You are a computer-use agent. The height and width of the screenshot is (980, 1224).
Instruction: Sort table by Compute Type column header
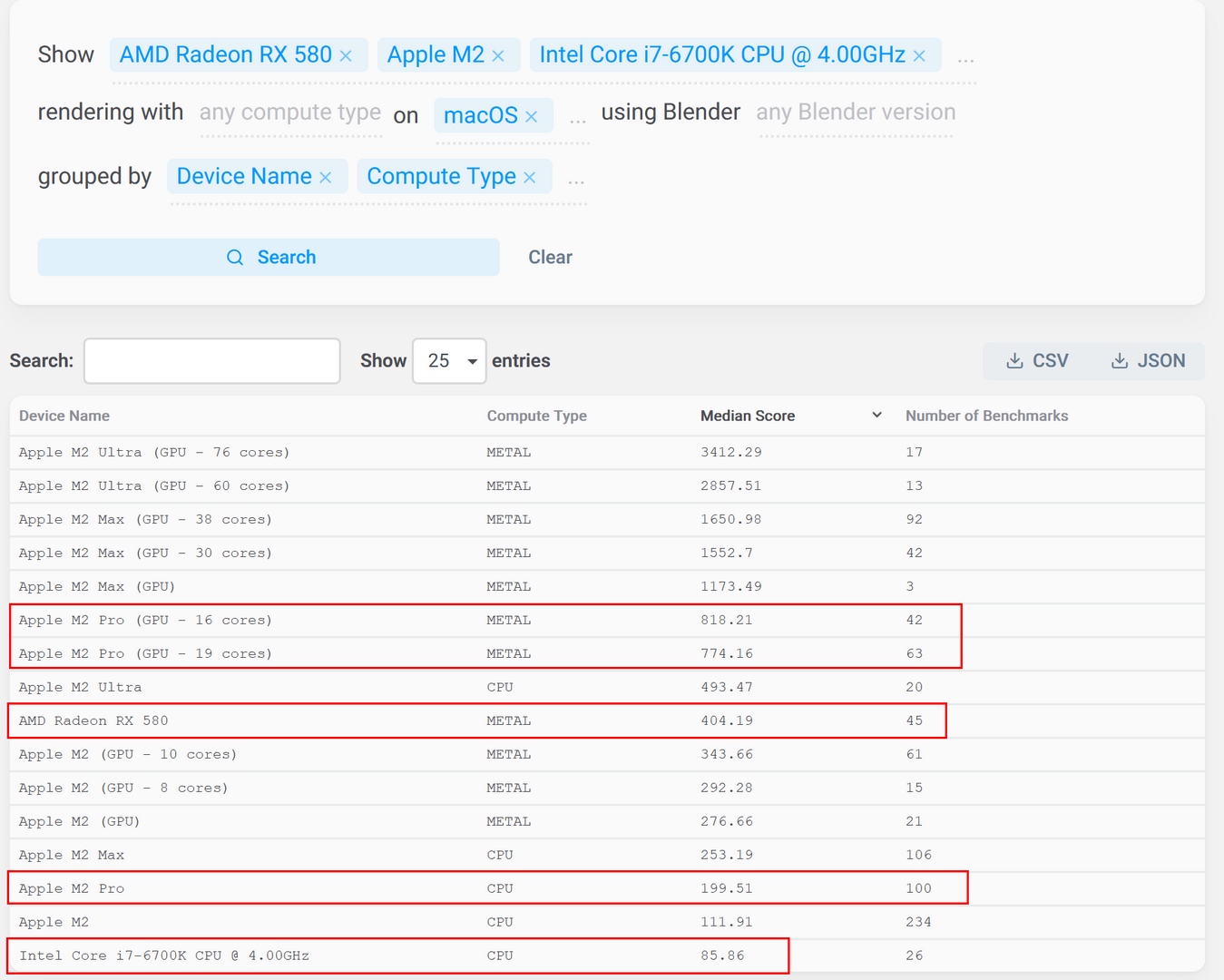coord(537,416)
